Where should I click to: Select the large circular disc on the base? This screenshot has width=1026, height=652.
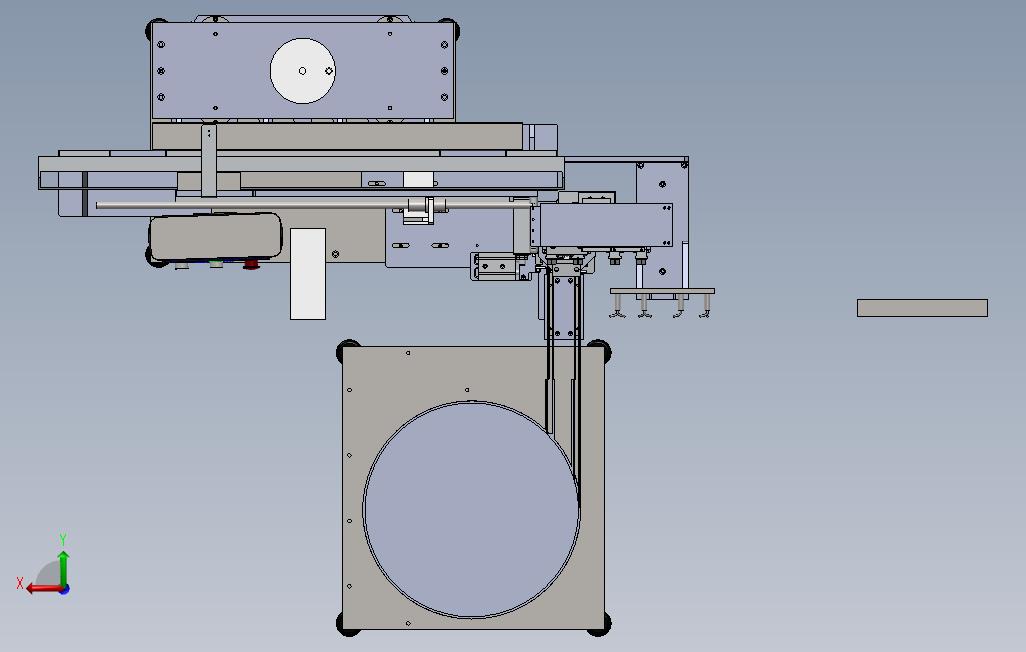471,510
